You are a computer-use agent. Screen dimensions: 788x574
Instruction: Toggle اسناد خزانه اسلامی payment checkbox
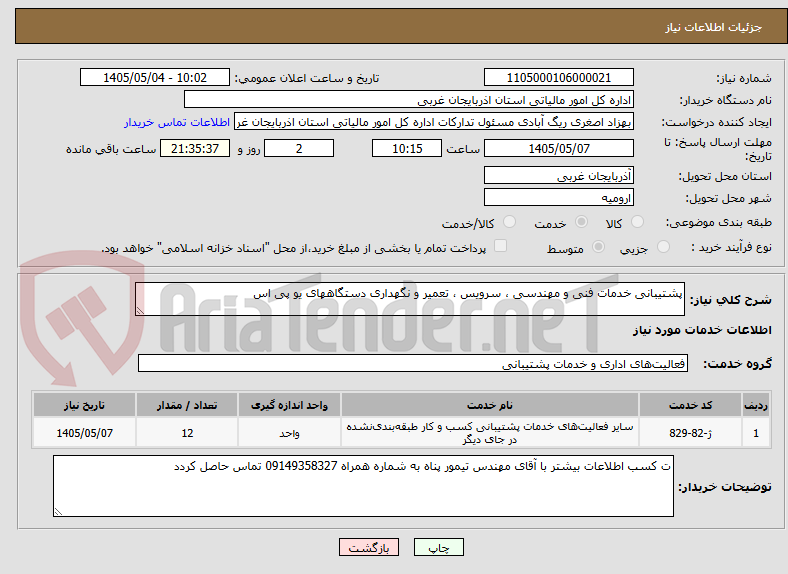[x=500, y=246]
